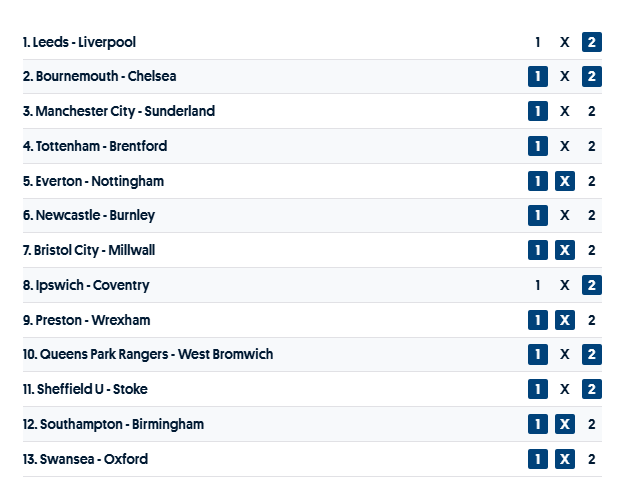The height and width of the screenshot is (484, 620).
Task: Select away win for Newcastle - Burnley
Action: pos(592,215)
